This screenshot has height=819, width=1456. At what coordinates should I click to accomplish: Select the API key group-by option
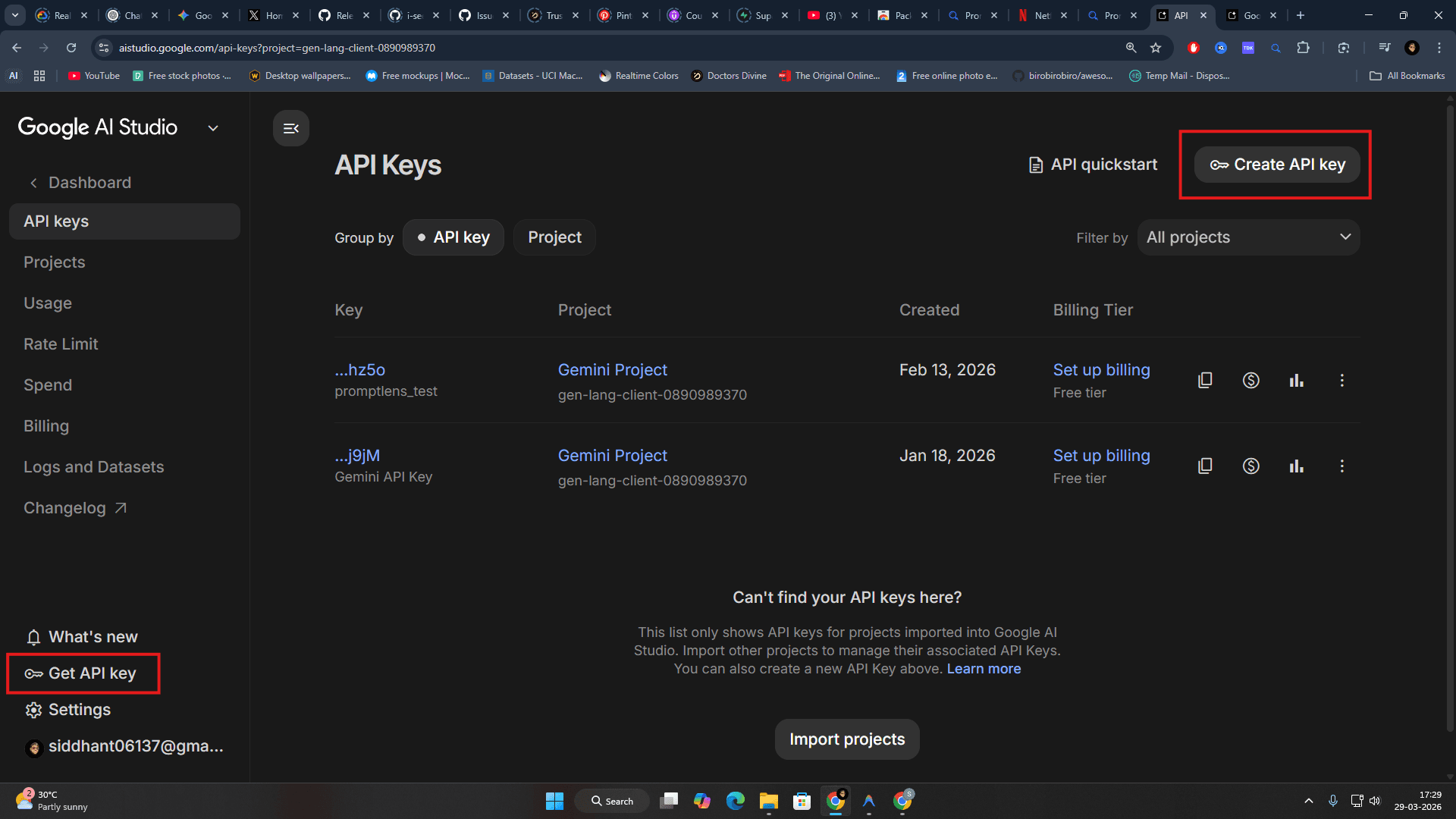[453, 237]
